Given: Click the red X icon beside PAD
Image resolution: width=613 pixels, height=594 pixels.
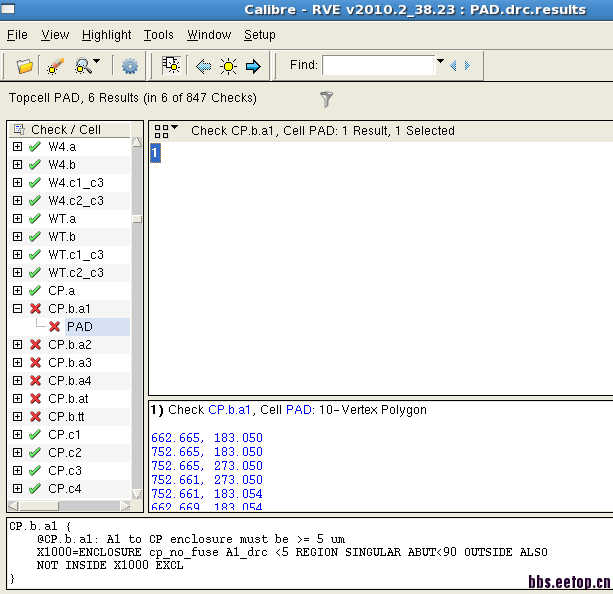Looking at the screenshot, I should tap(54, 327).
